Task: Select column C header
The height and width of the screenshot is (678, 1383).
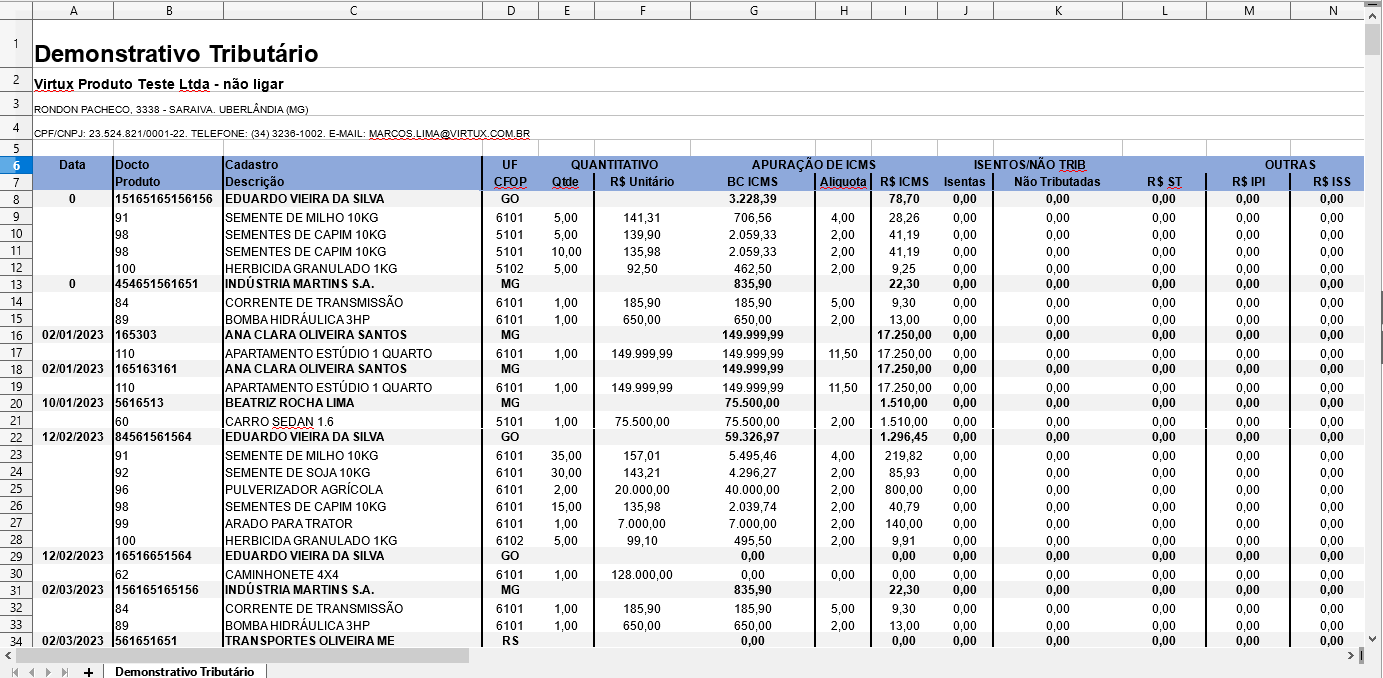Action: pyautogui.click(x=352, y=10)
